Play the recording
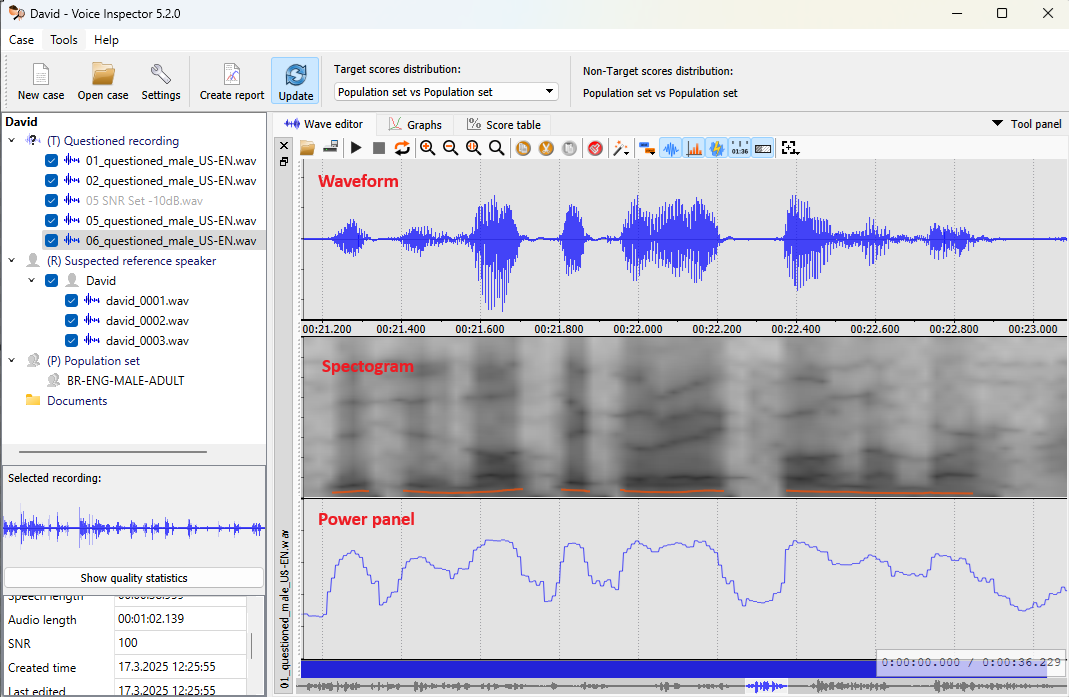The height and width of the screenshot is (697, 1069). (x=356, y=148)
